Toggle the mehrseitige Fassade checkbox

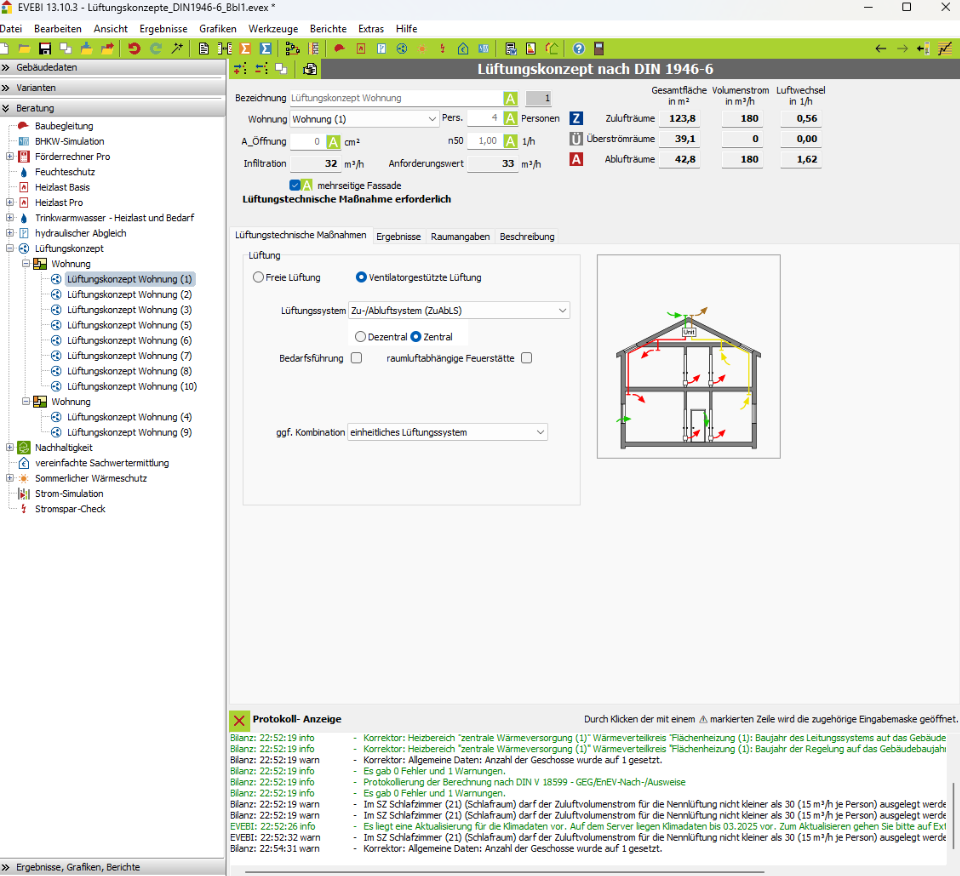point(296,185)
